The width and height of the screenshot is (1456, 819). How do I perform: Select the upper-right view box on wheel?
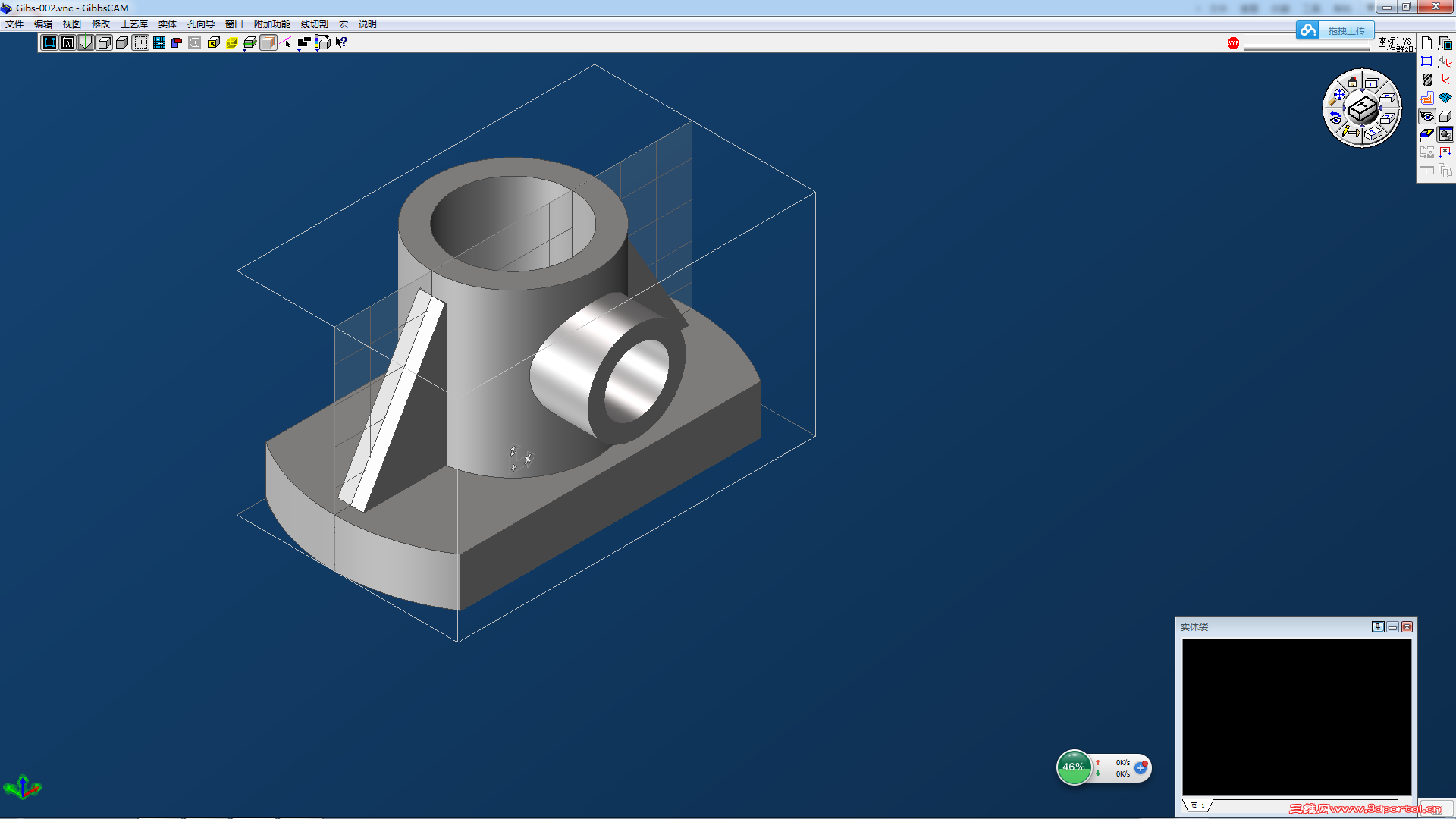point(1388,99)
